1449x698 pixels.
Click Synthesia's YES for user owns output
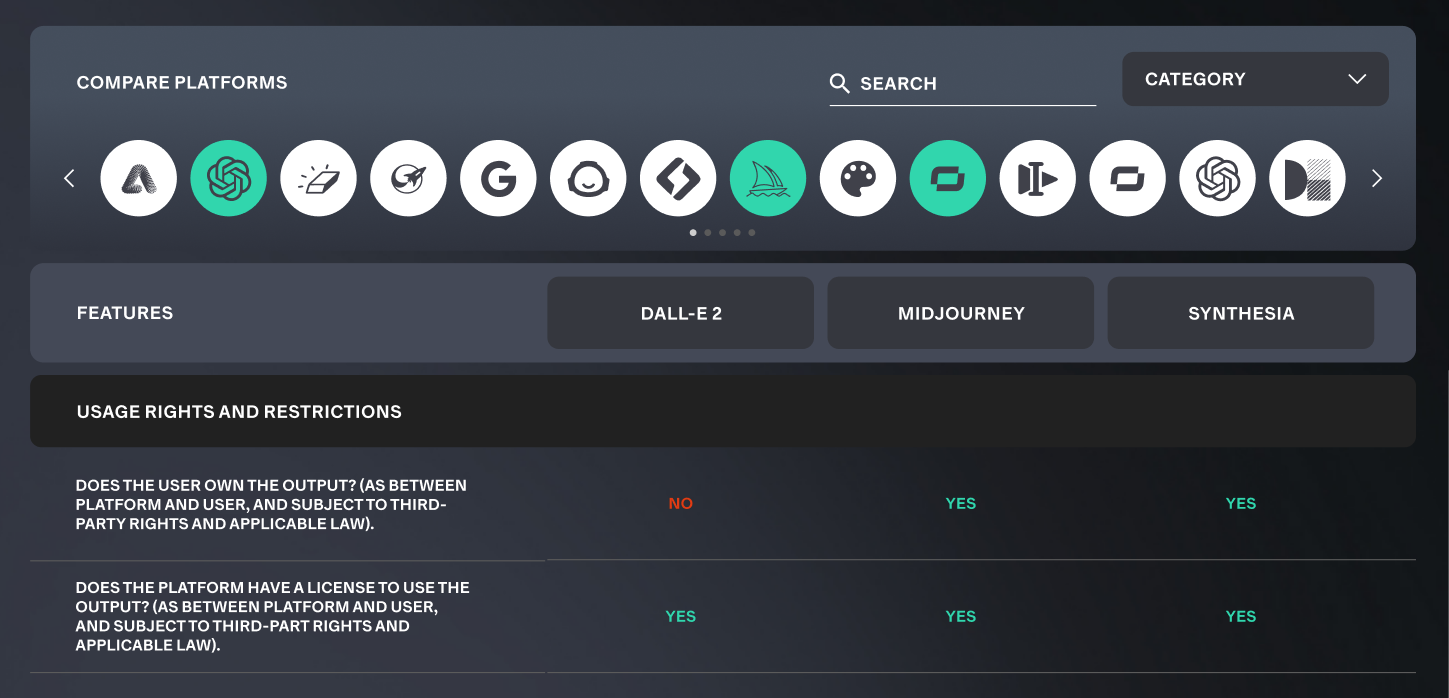[1241, 504]
